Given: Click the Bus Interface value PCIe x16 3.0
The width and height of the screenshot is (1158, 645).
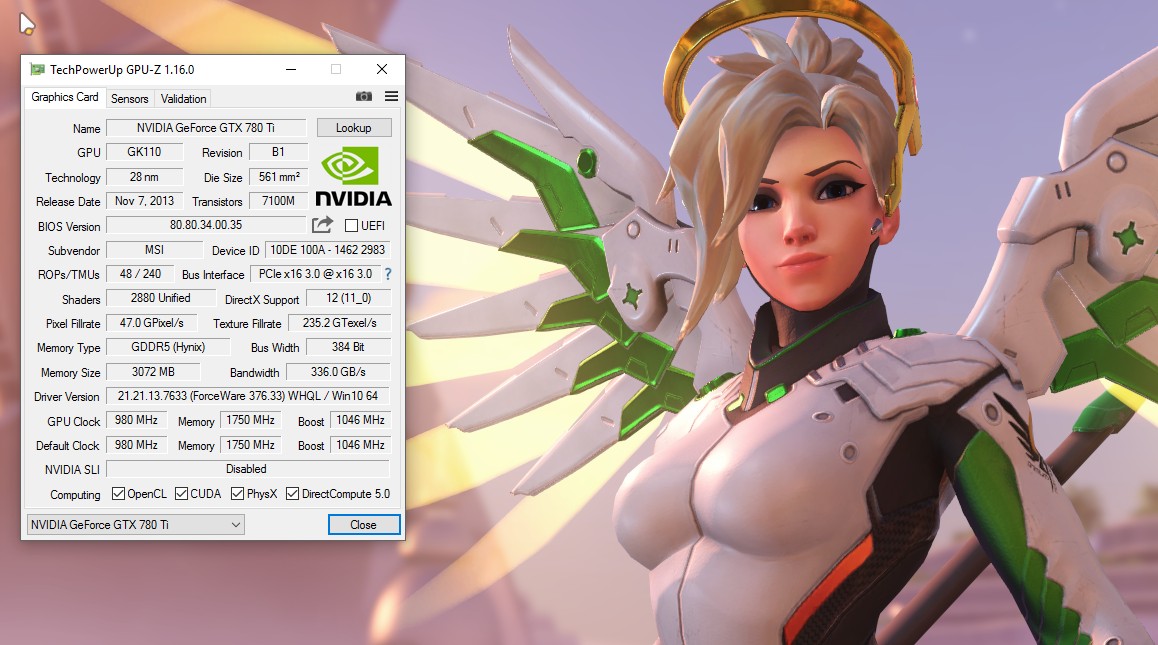Looking at the screenshot, I should [315, 274].
